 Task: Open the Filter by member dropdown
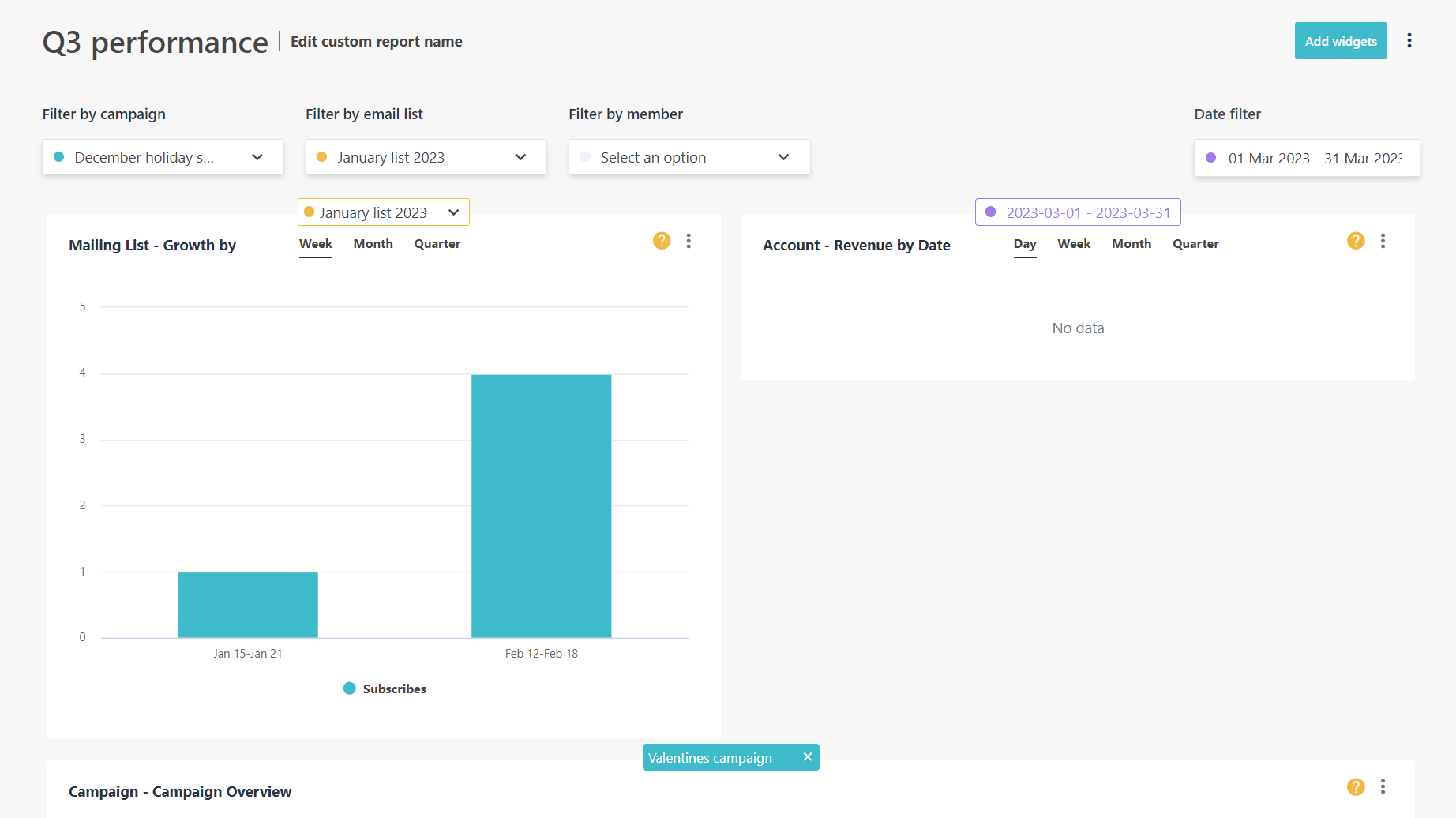(688, 156)
